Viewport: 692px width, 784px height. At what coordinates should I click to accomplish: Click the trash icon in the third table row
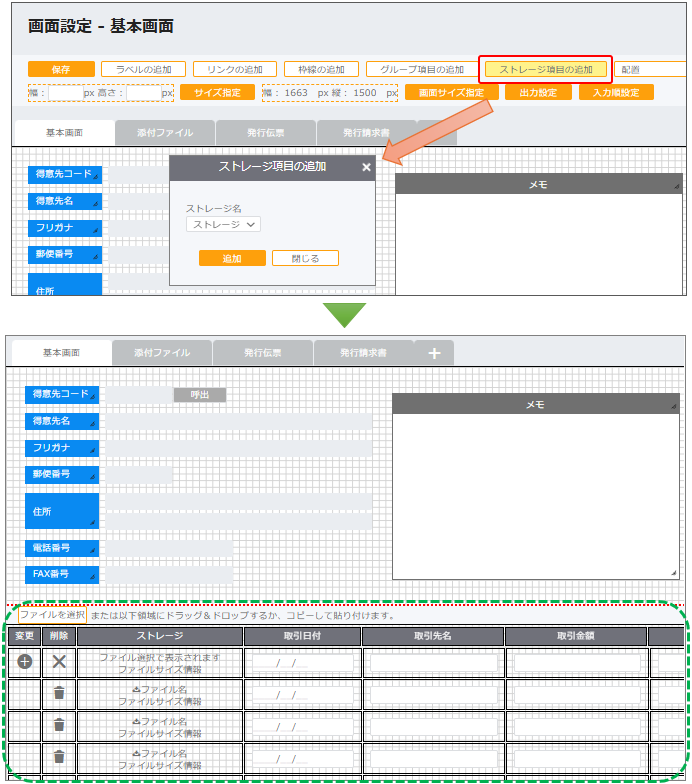tap(59, 725)
